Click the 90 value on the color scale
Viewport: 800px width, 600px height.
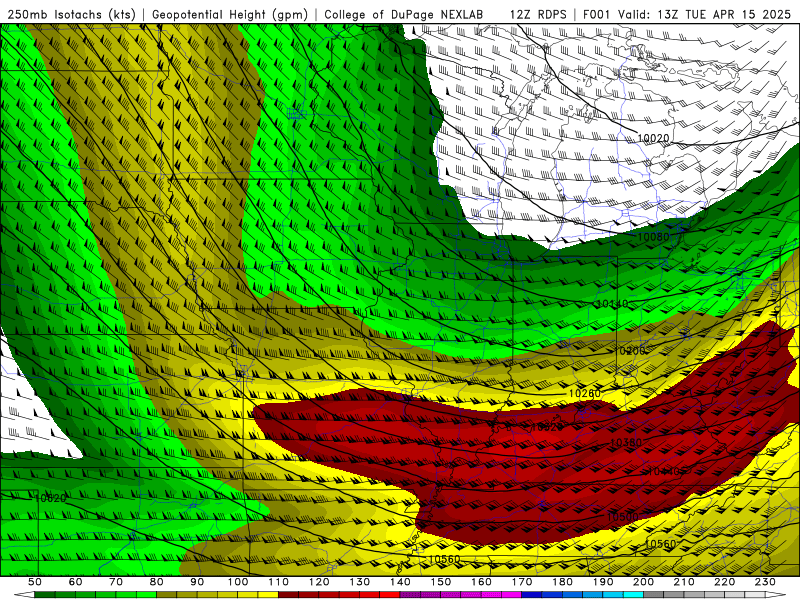pyautogui.click(x=197, y=582)
